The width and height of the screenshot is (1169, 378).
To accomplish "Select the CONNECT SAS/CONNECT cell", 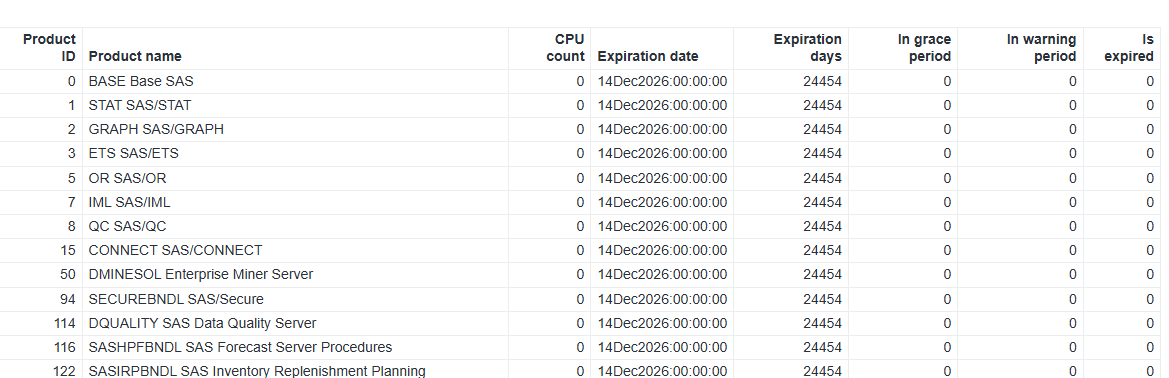I will (296, 251).
